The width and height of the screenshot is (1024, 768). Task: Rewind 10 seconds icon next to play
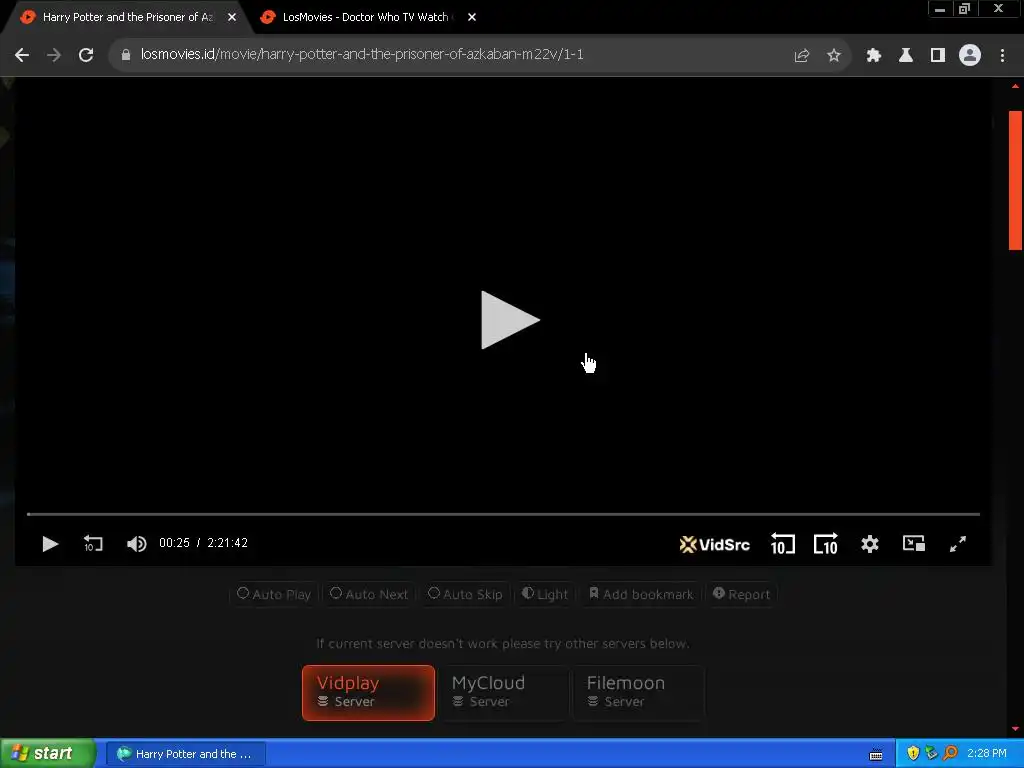pyautogui.click(x=93, y=543)
